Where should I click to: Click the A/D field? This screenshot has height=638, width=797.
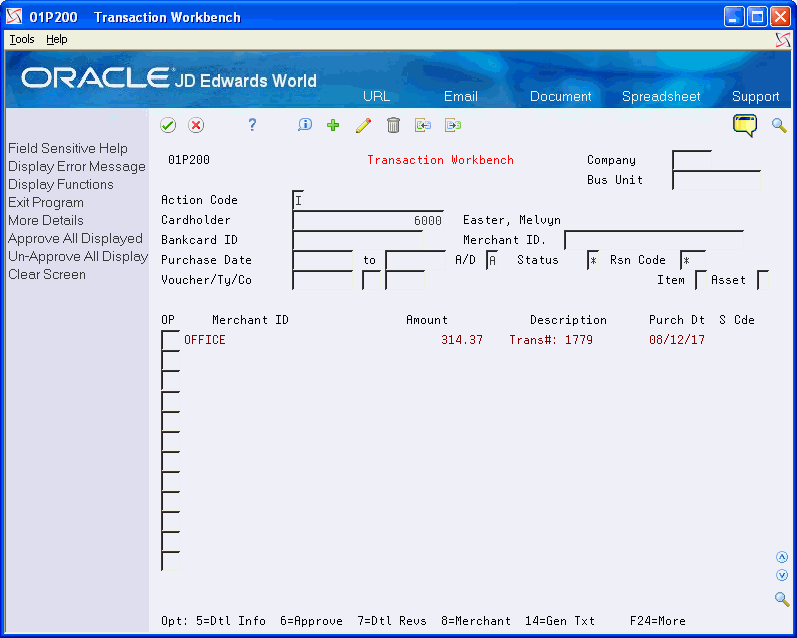tap(492, 260)
